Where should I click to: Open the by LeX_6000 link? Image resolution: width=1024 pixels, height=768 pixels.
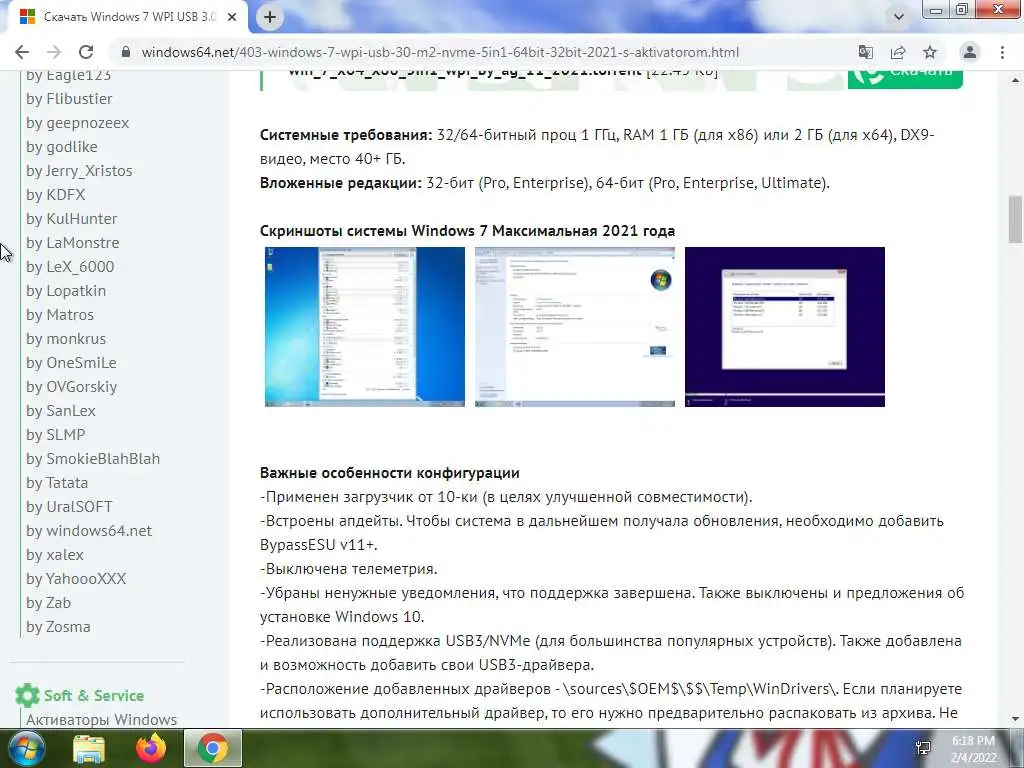click(70, 266)
